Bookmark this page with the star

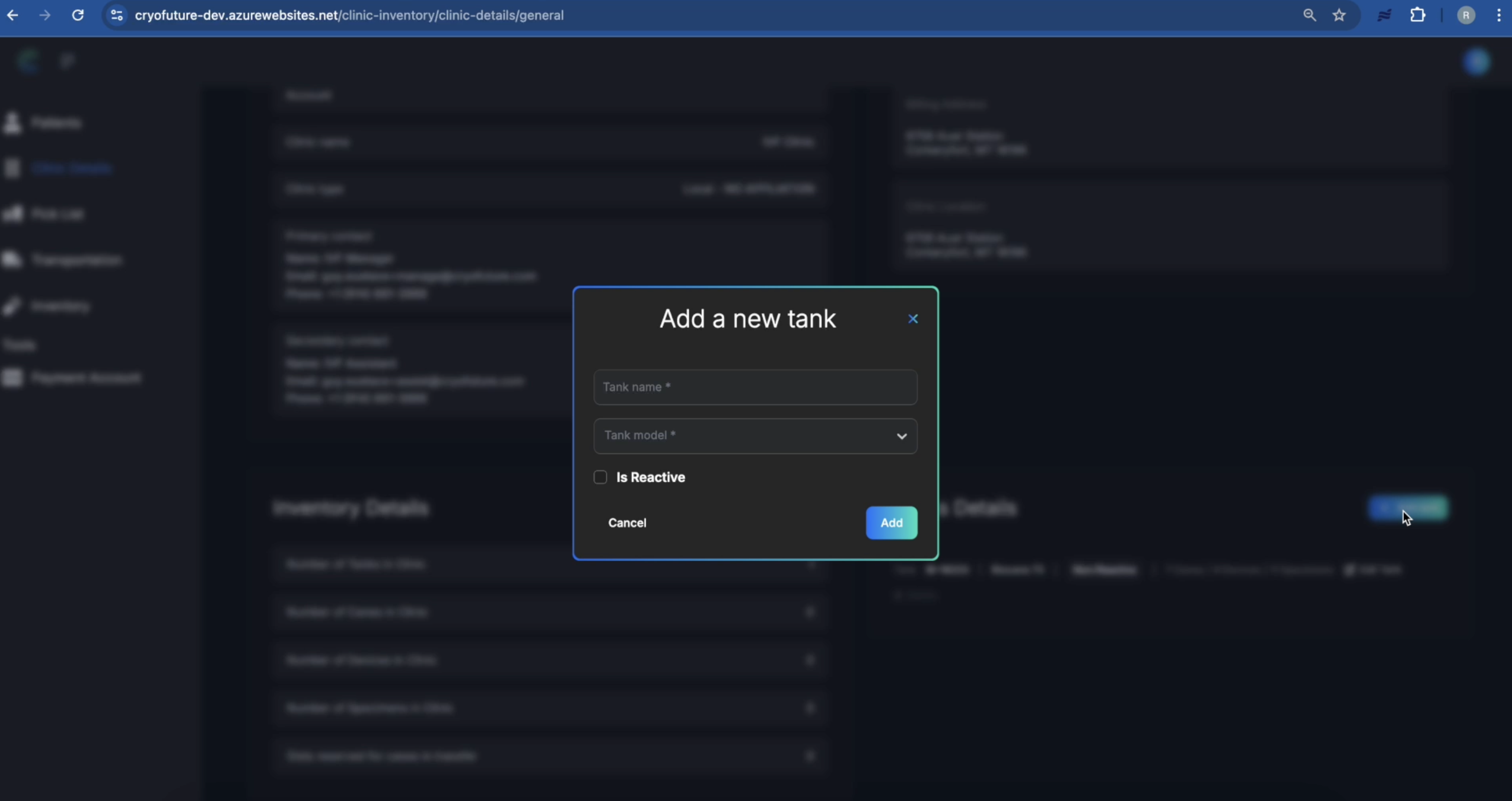1339,15
